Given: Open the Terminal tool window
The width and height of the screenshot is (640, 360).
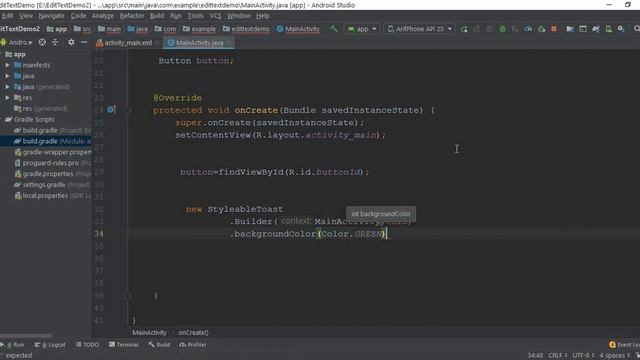Looking at the screenshot, I should tap(124, 345).
